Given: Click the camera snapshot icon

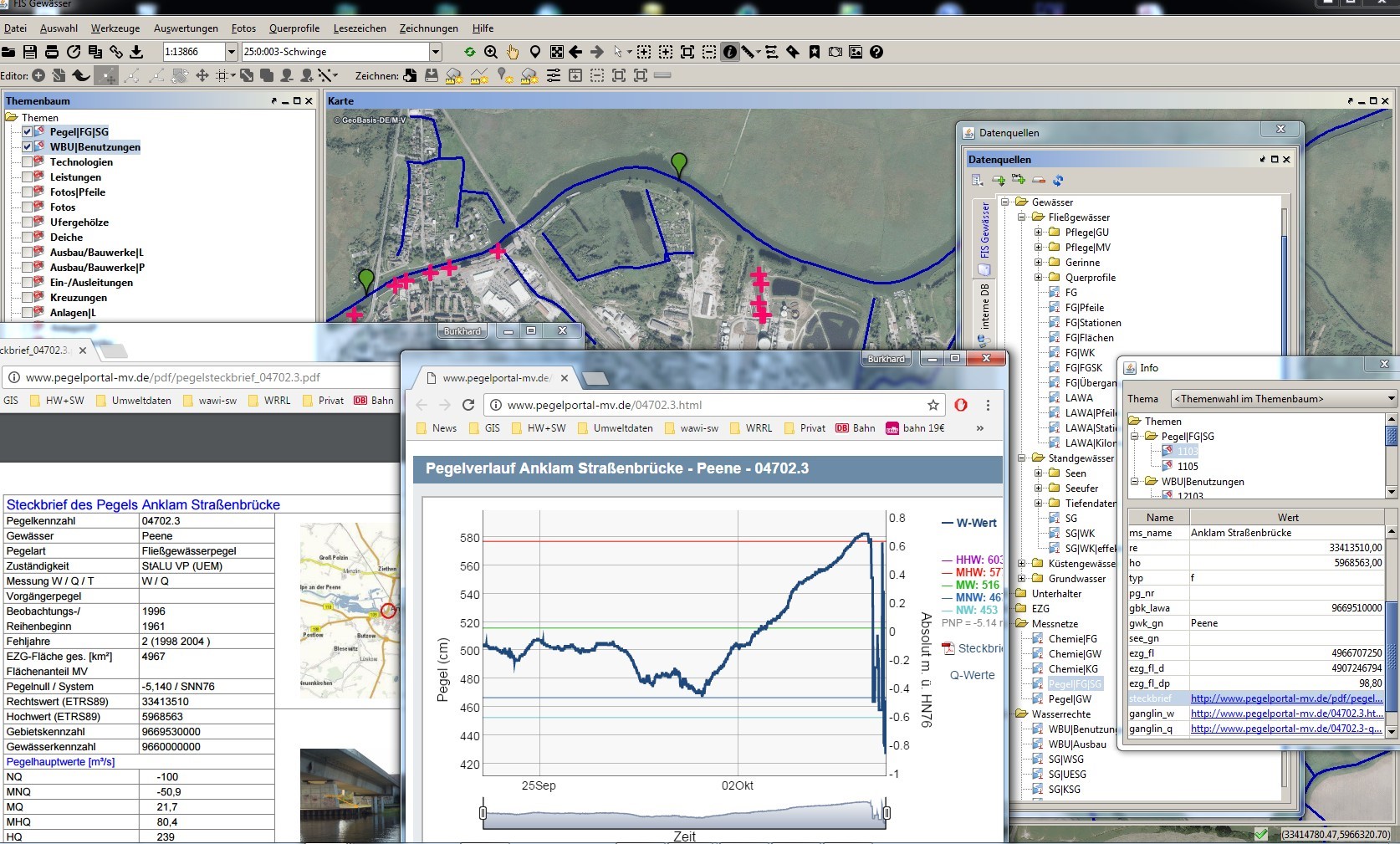Looking at the screenshot, I should point(835,52).
